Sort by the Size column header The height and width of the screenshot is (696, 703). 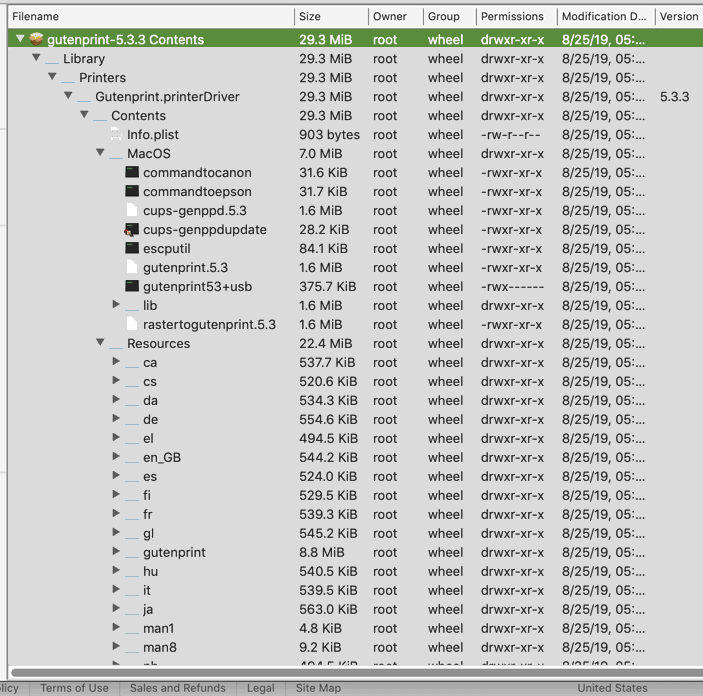pyautogui.click(x=331, y=16)
